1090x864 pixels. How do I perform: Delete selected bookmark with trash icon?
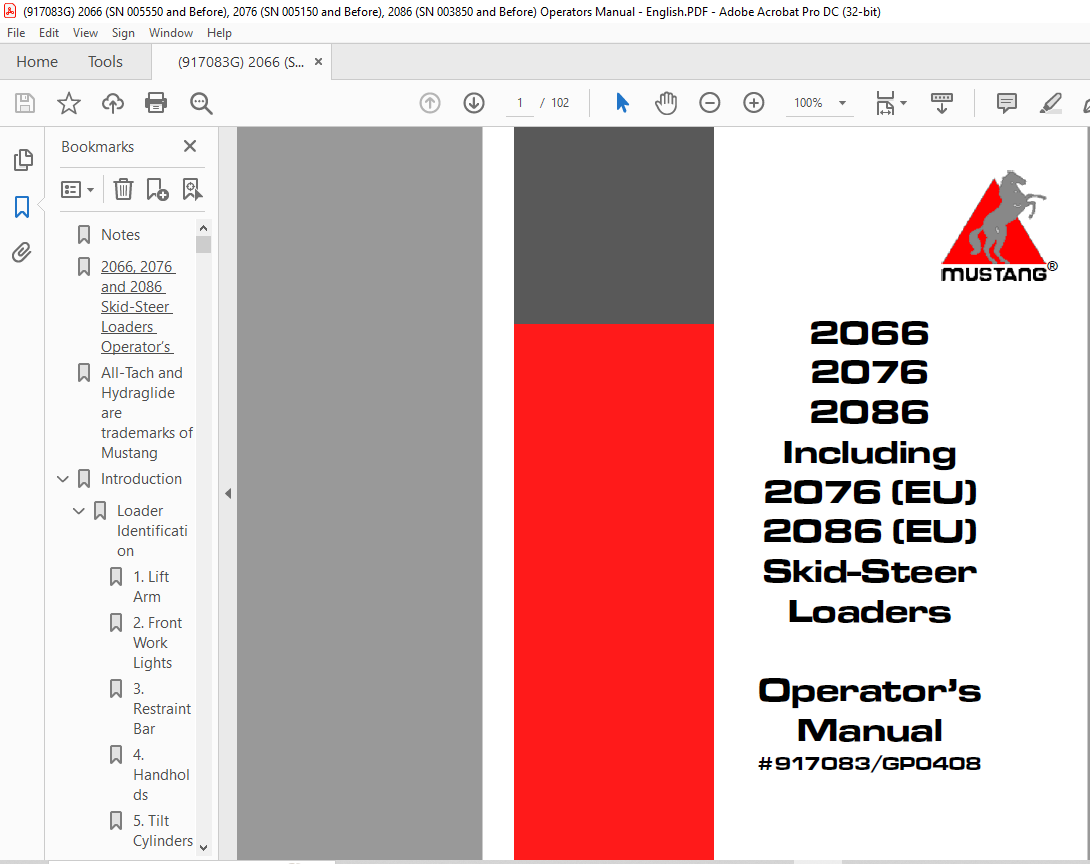123,189
